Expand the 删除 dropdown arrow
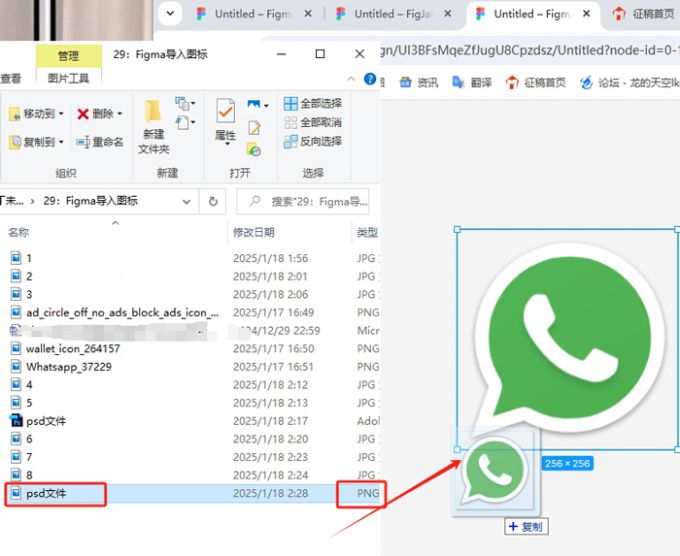This screenshot has width=680, height=556. [x=120, y=114]
